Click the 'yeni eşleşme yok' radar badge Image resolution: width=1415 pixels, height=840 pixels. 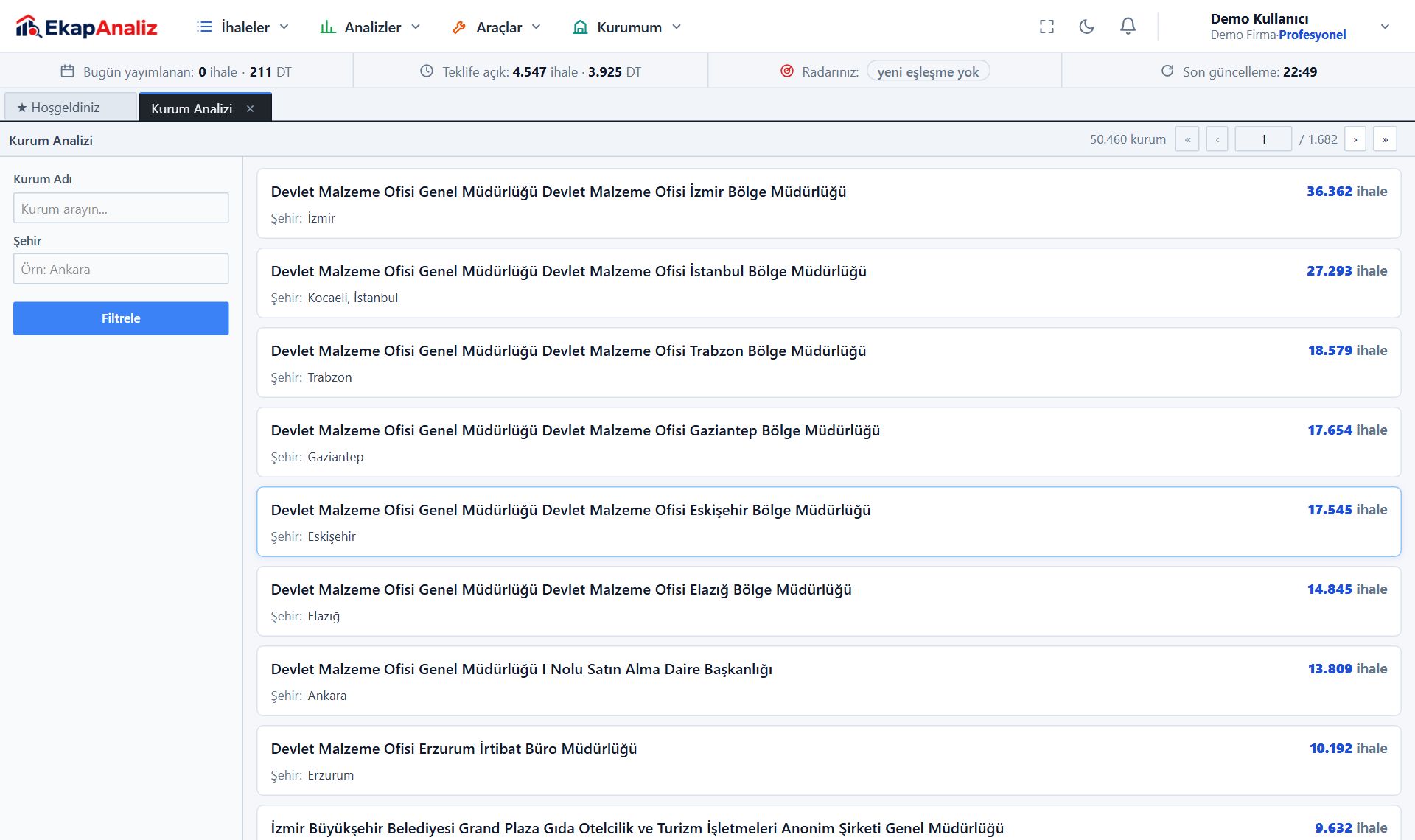[928, 71]
